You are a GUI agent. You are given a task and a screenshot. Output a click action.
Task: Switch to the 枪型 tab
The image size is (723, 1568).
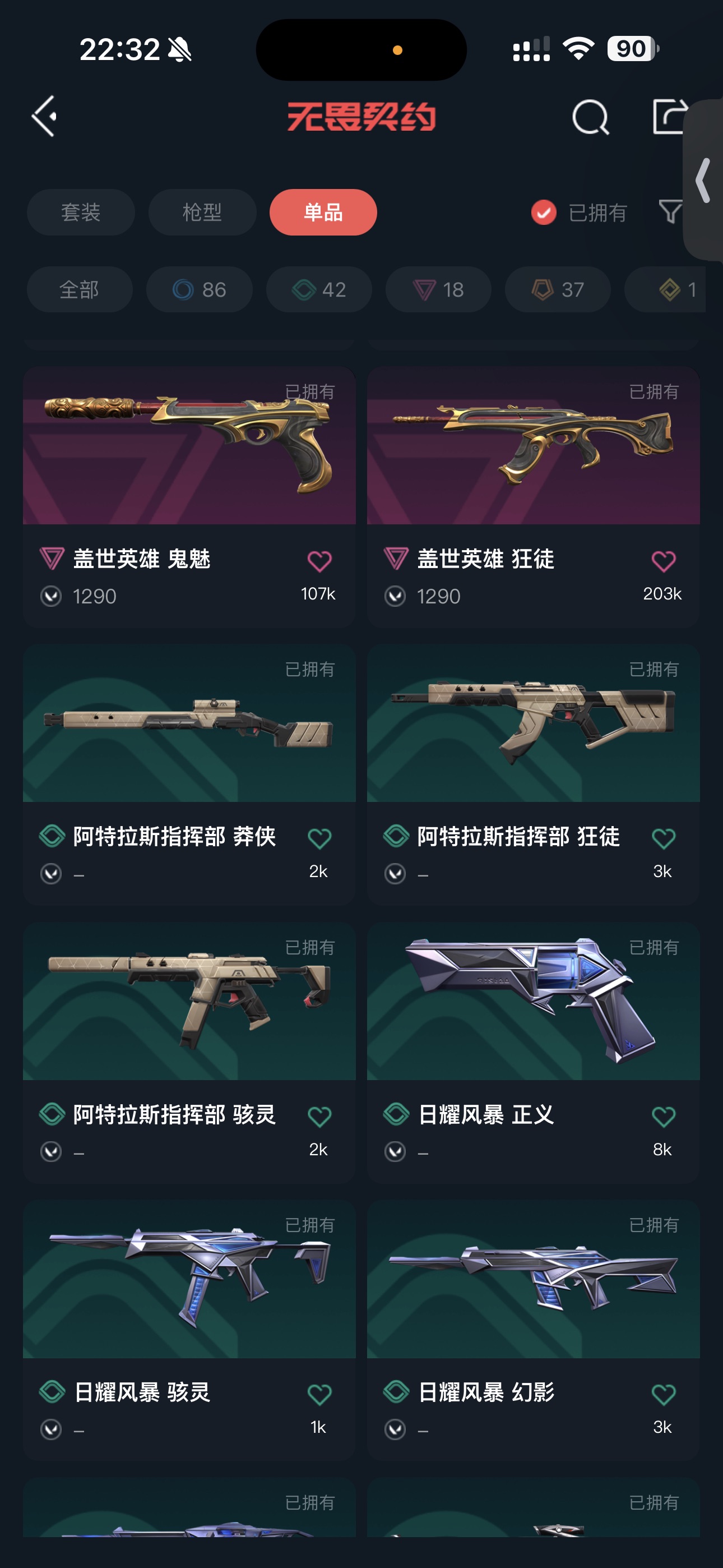coord(202,213)
